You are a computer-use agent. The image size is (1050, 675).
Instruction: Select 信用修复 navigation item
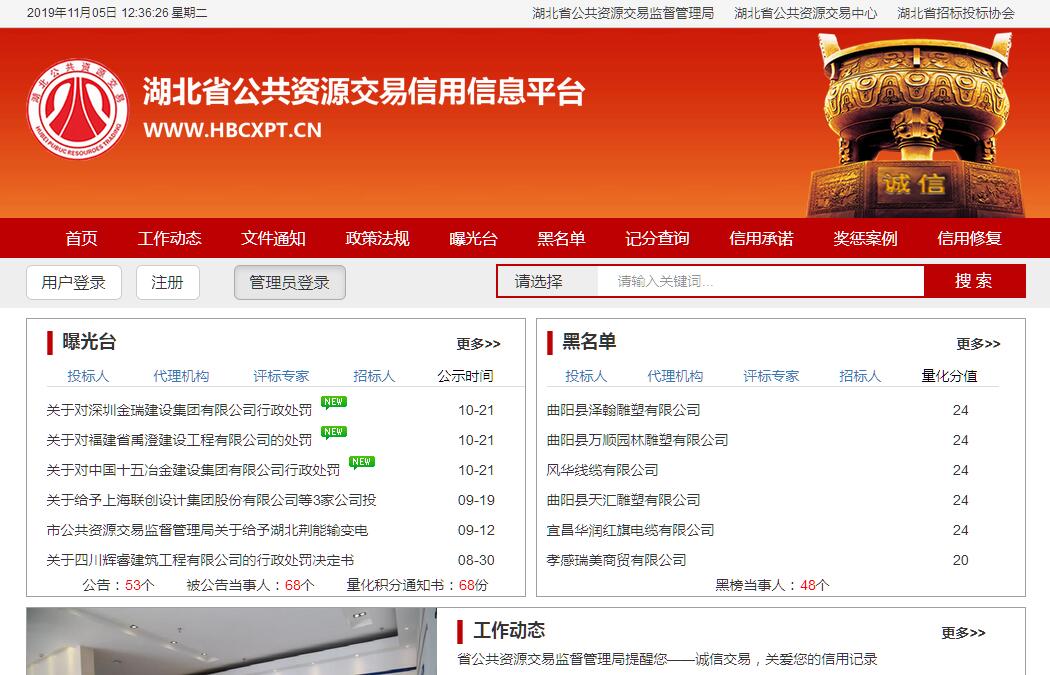969,238
